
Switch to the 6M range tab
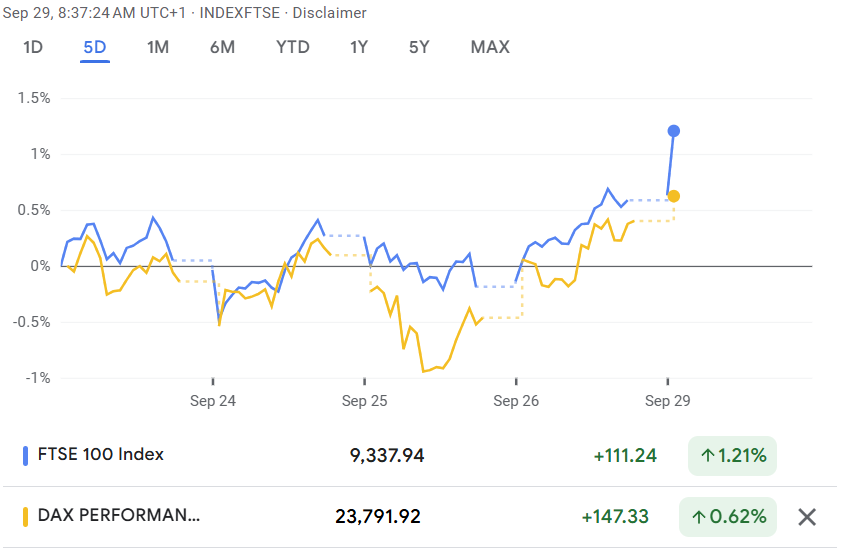coord(222,47)
